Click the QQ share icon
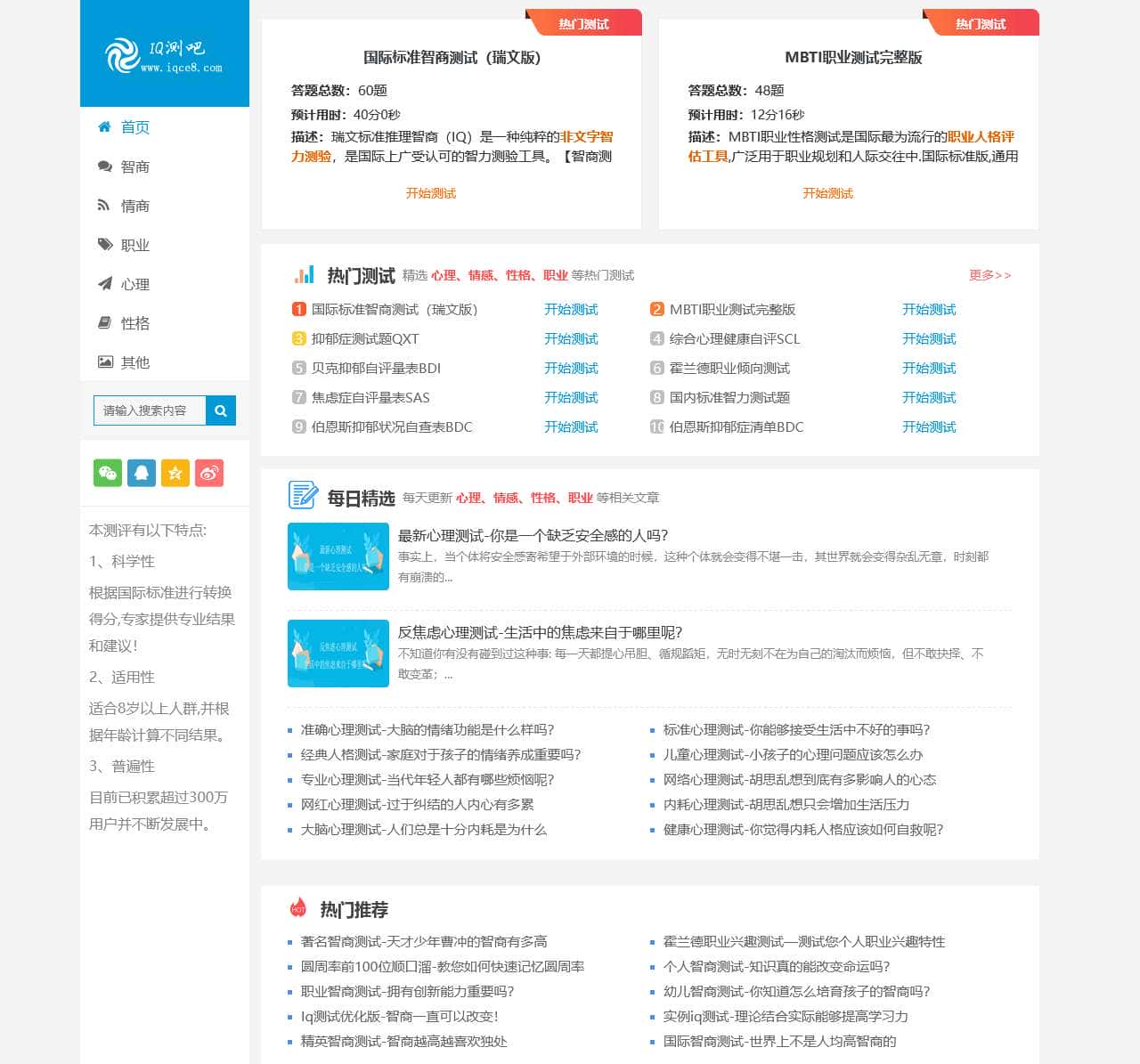 click(x=142, y=473)
